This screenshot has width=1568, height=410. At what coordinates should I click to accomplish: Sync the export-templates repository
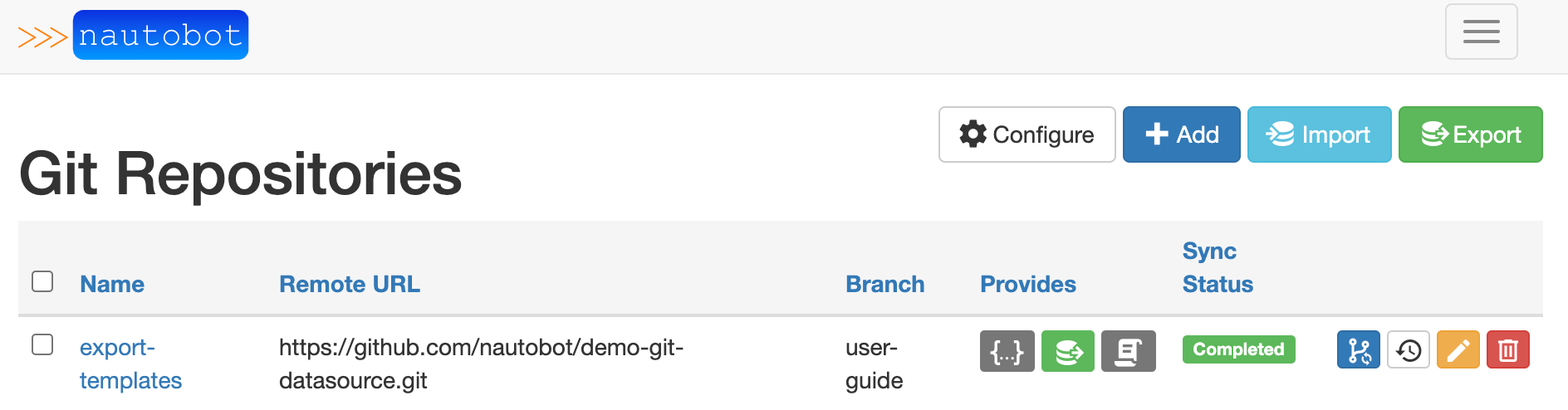[x=1358, y=349]
